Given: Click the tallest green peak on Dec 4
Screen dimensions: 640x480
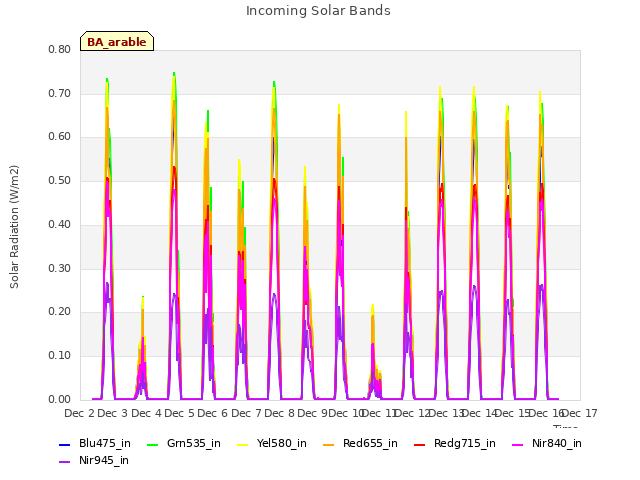Looking at the screenshot, I should click(x=174, y=73).
